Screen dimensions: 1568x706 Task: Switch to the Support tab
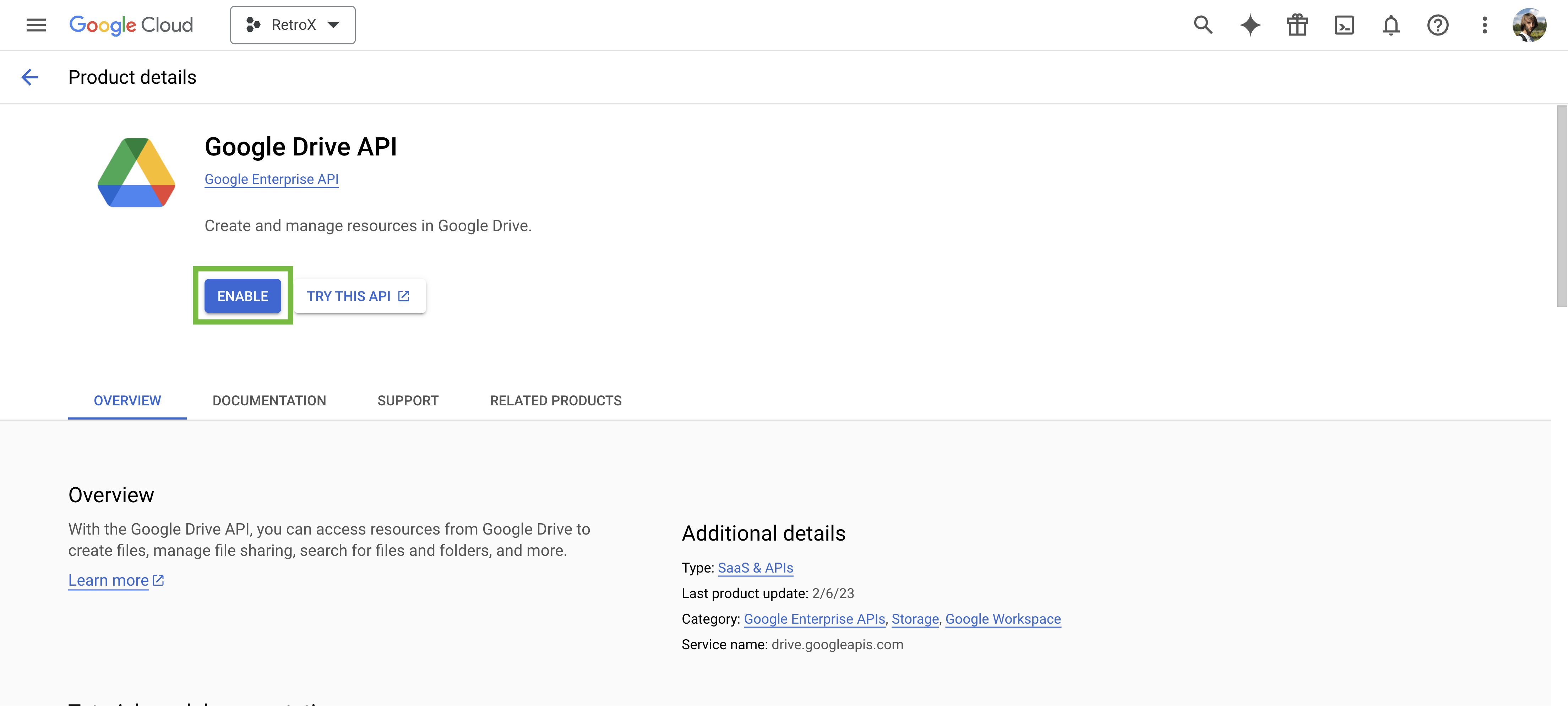408,400
